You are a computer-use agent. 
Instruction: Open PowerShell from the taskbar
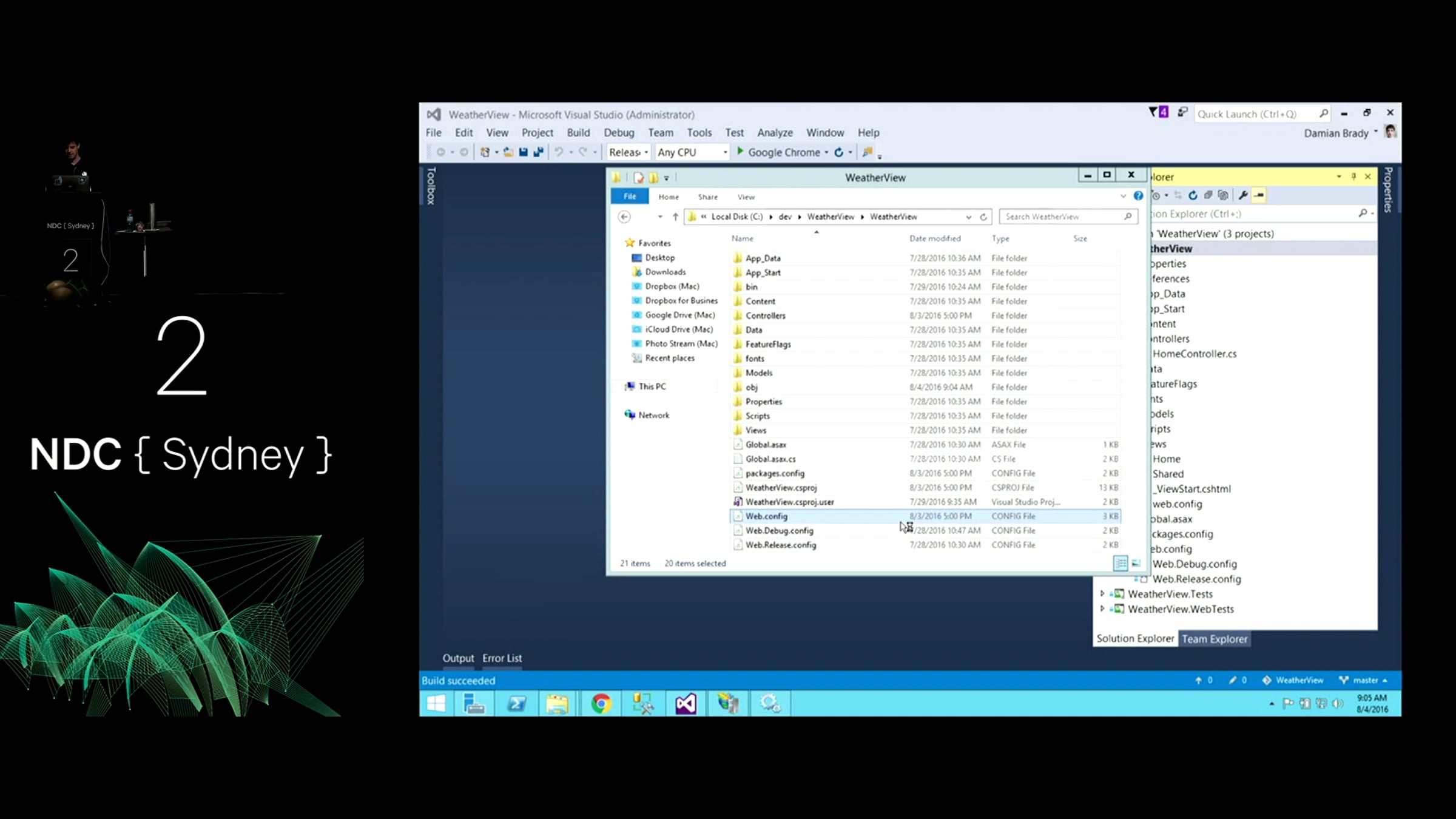point(516,704)
